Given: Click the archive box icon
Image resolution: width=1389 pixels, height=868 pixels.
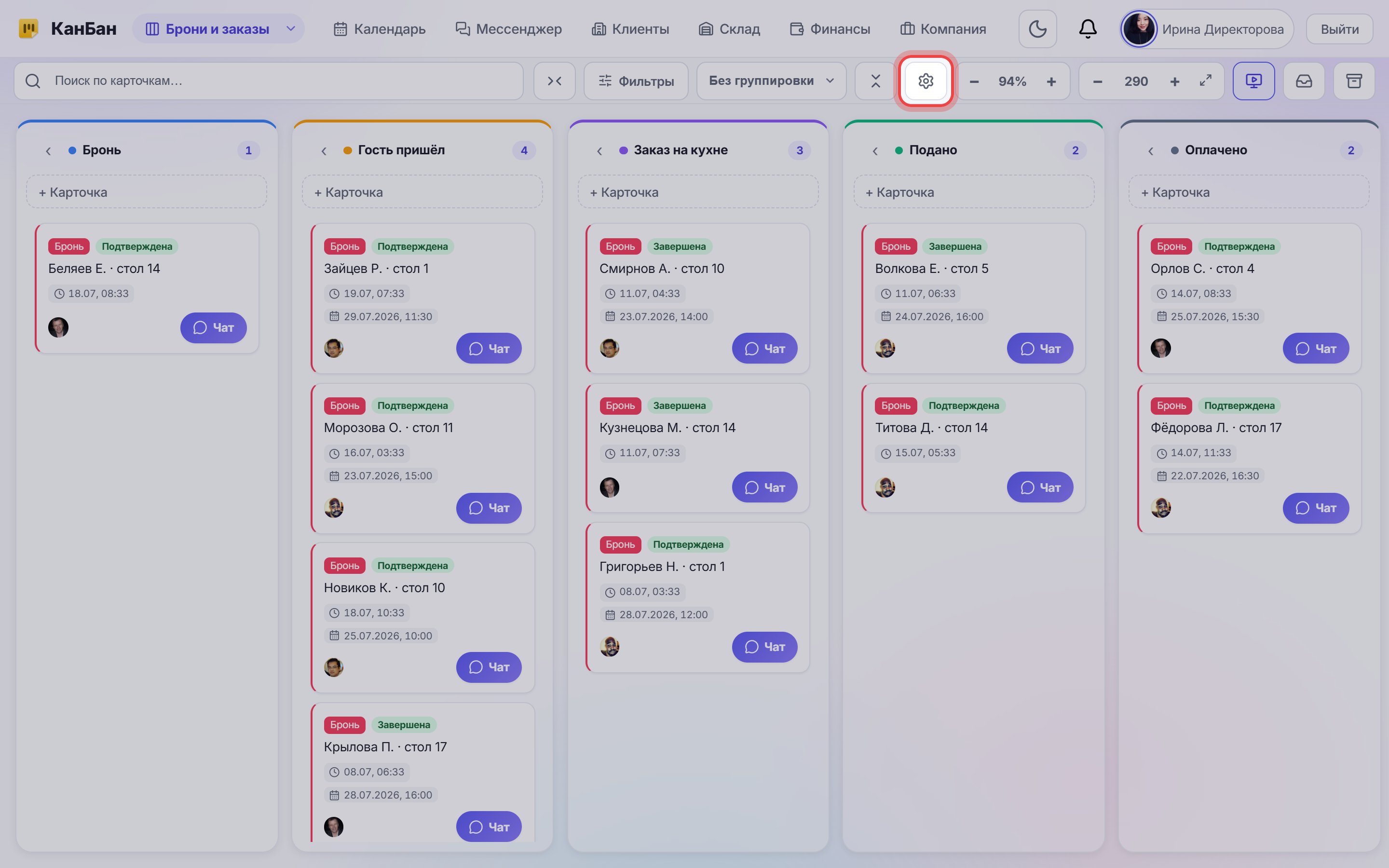Looking at the screenshot, I should point(1354,81).
